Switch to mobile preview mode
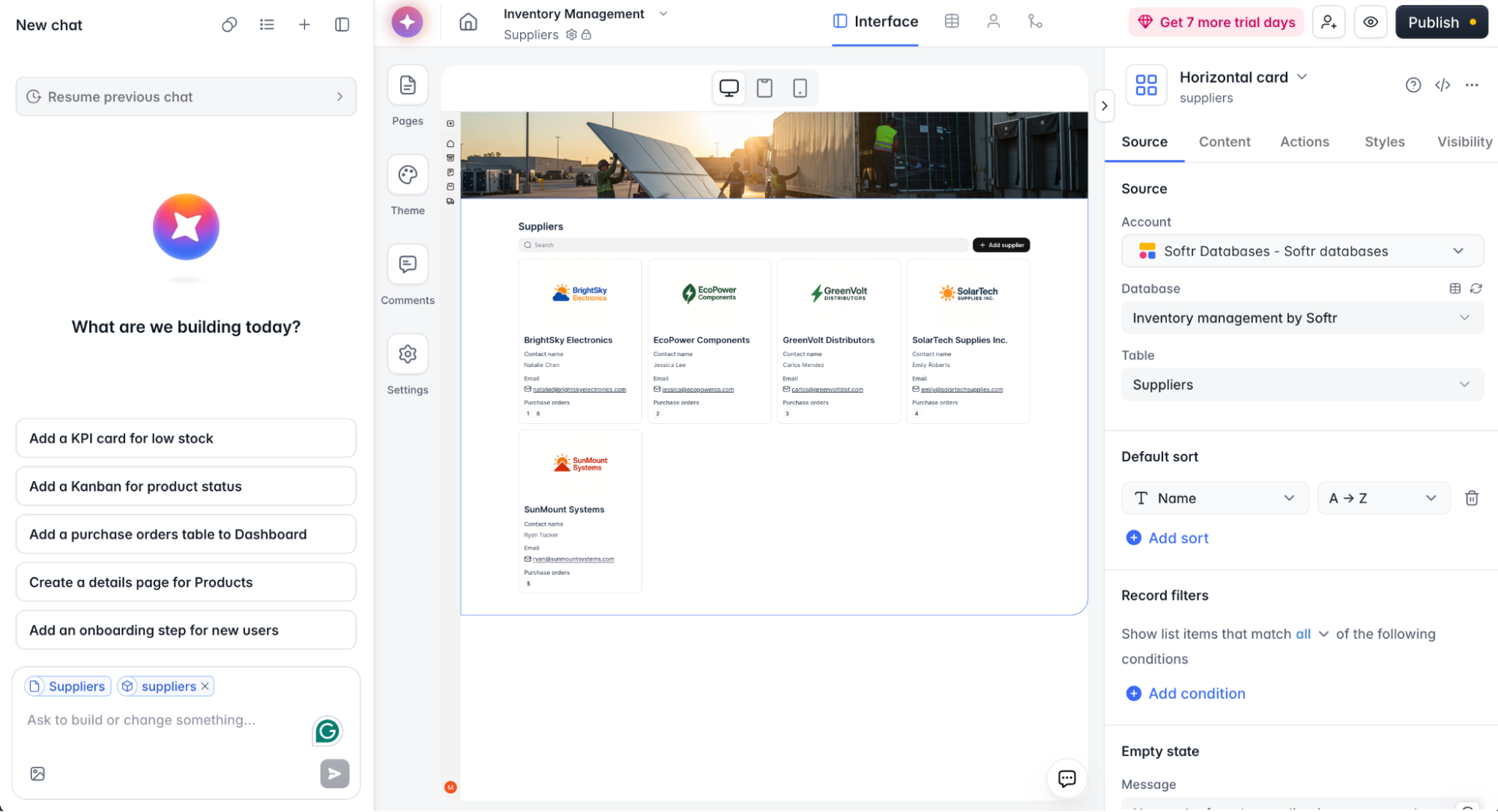 (x=800, y=88)
